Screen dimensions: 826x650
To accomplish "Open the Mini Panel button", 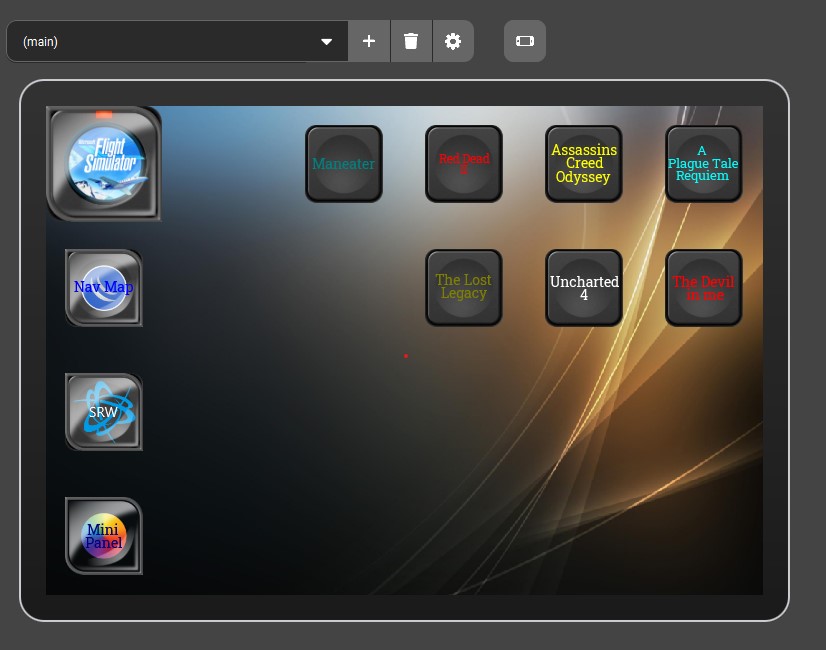I will point(104,536).
